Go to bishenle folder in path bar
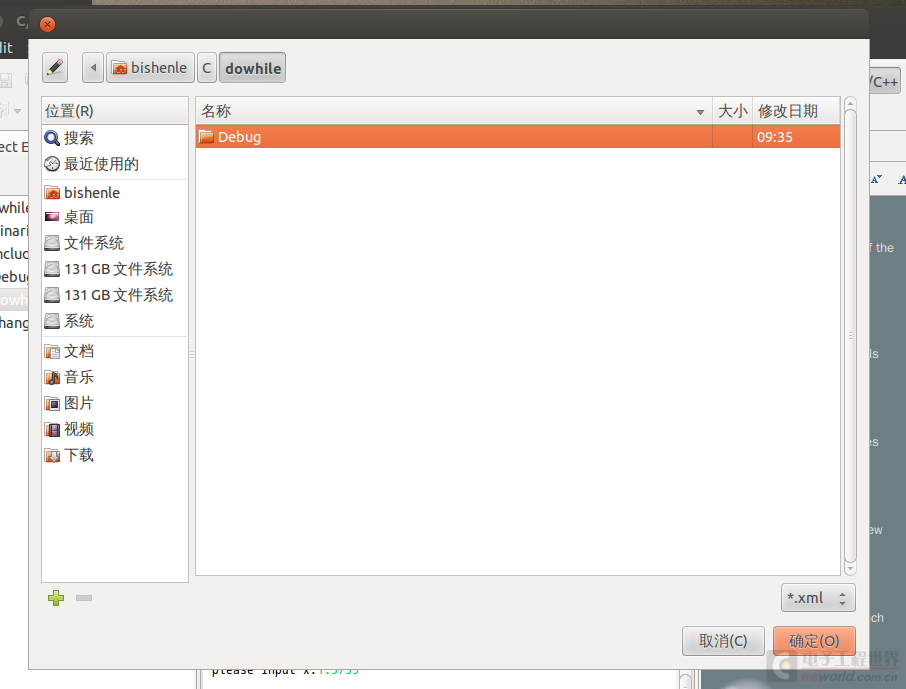 (x=150, y=68)
